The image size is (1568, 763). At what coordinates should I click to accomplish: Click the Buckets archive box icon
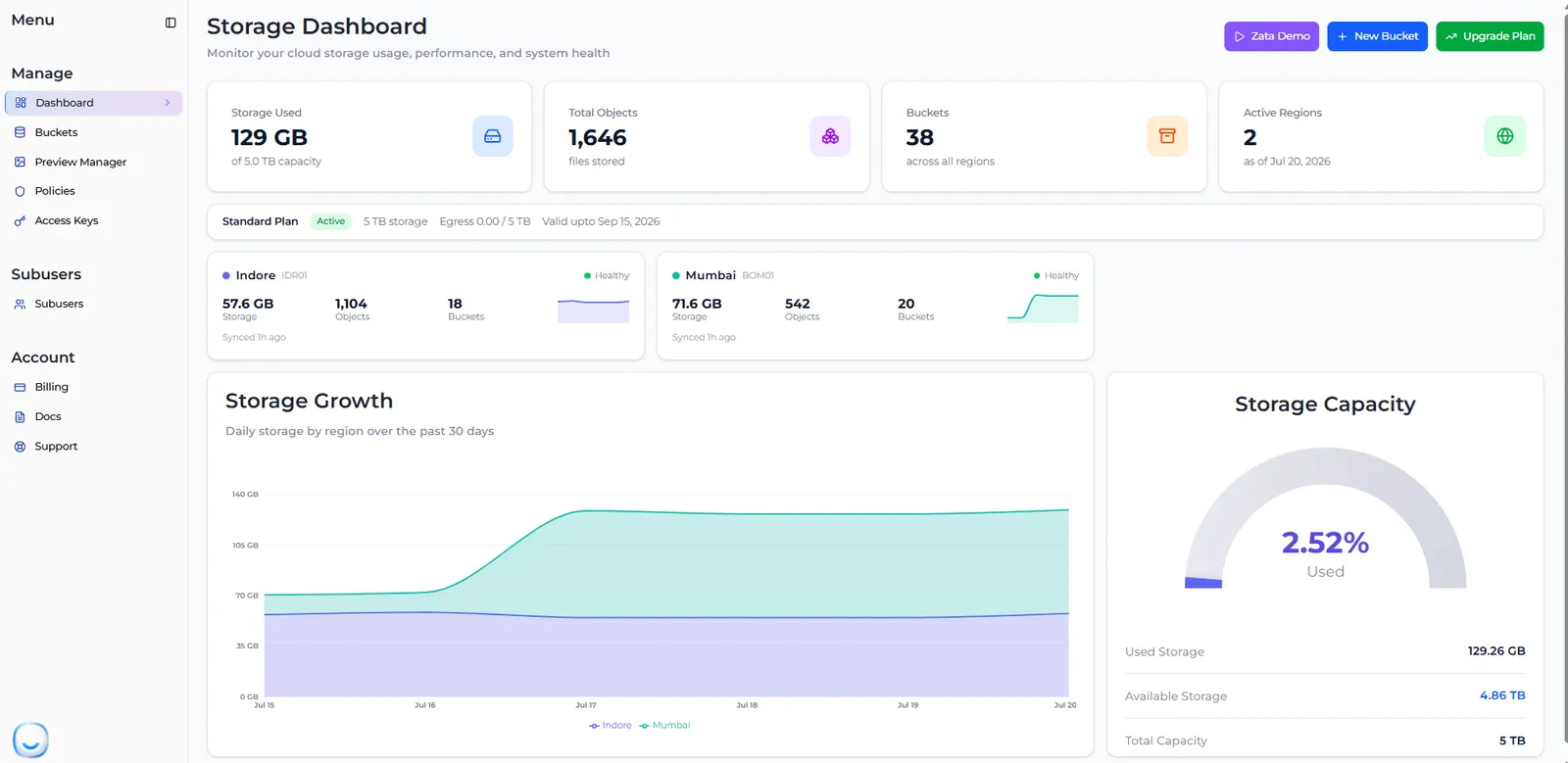[1167, 136]
